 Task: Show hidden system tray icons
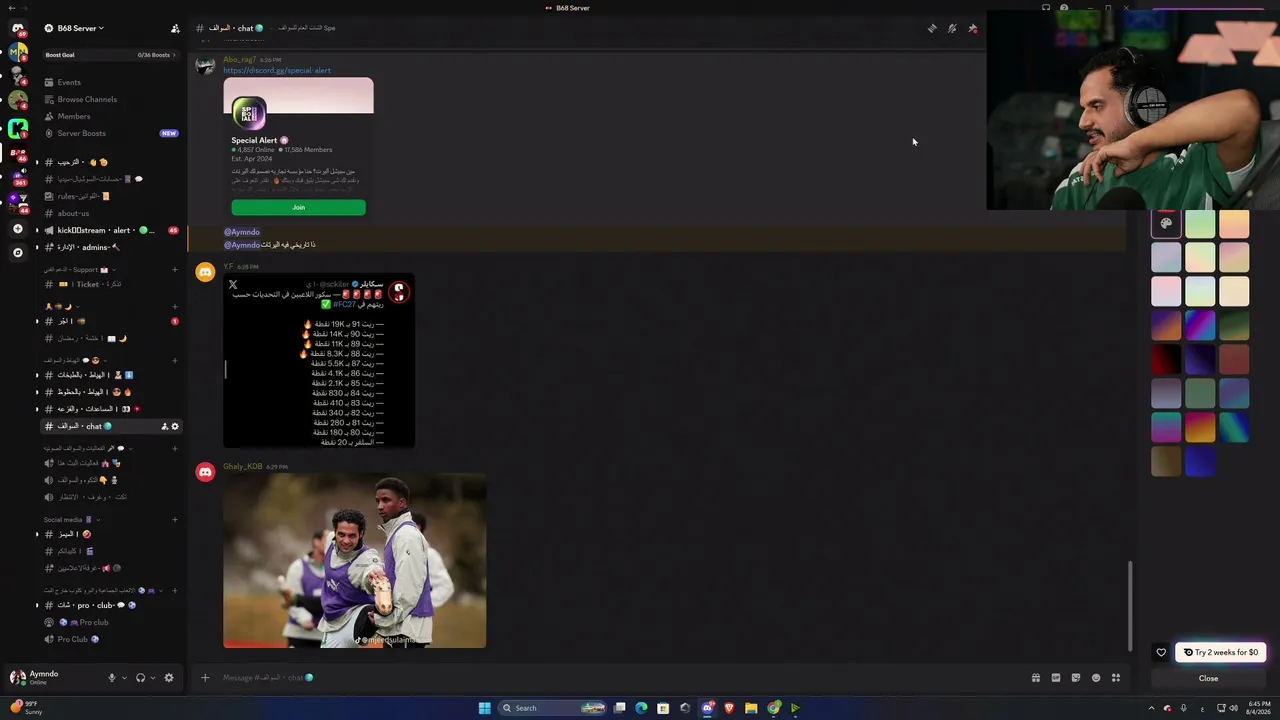(1151, 708)
